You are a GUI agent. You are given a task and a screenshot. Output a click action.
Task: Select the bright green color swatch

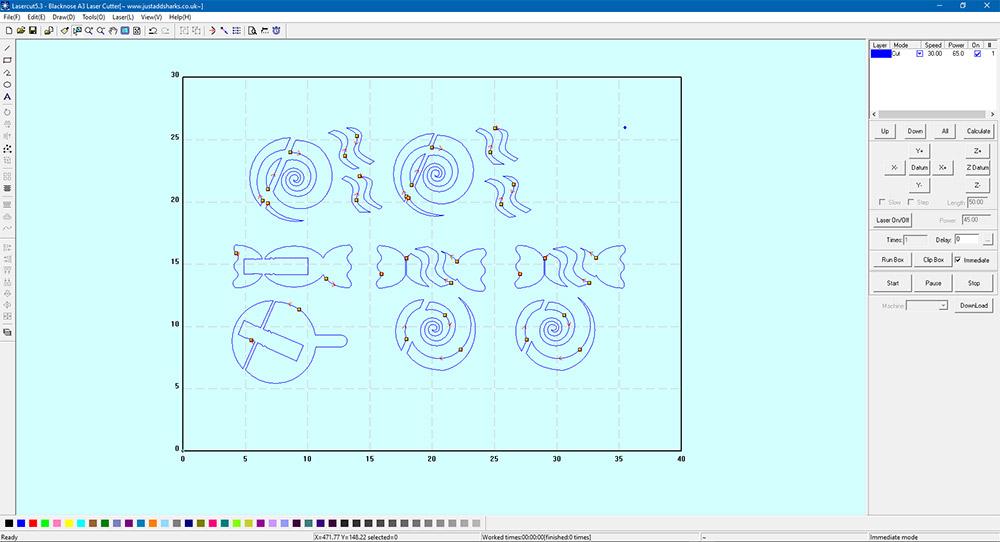tap(45, 524)
